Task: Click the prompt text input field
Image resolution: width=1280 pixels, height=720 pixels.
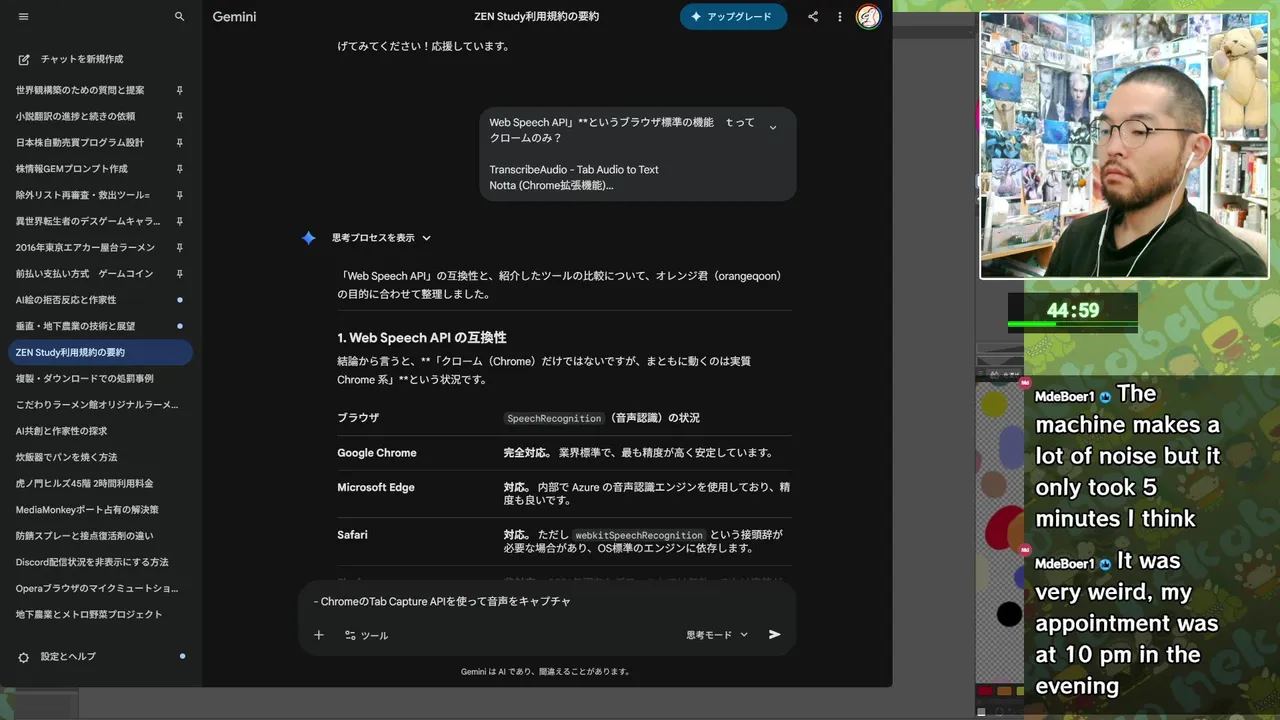Action: pyautogui.click(x=546, y=602)
